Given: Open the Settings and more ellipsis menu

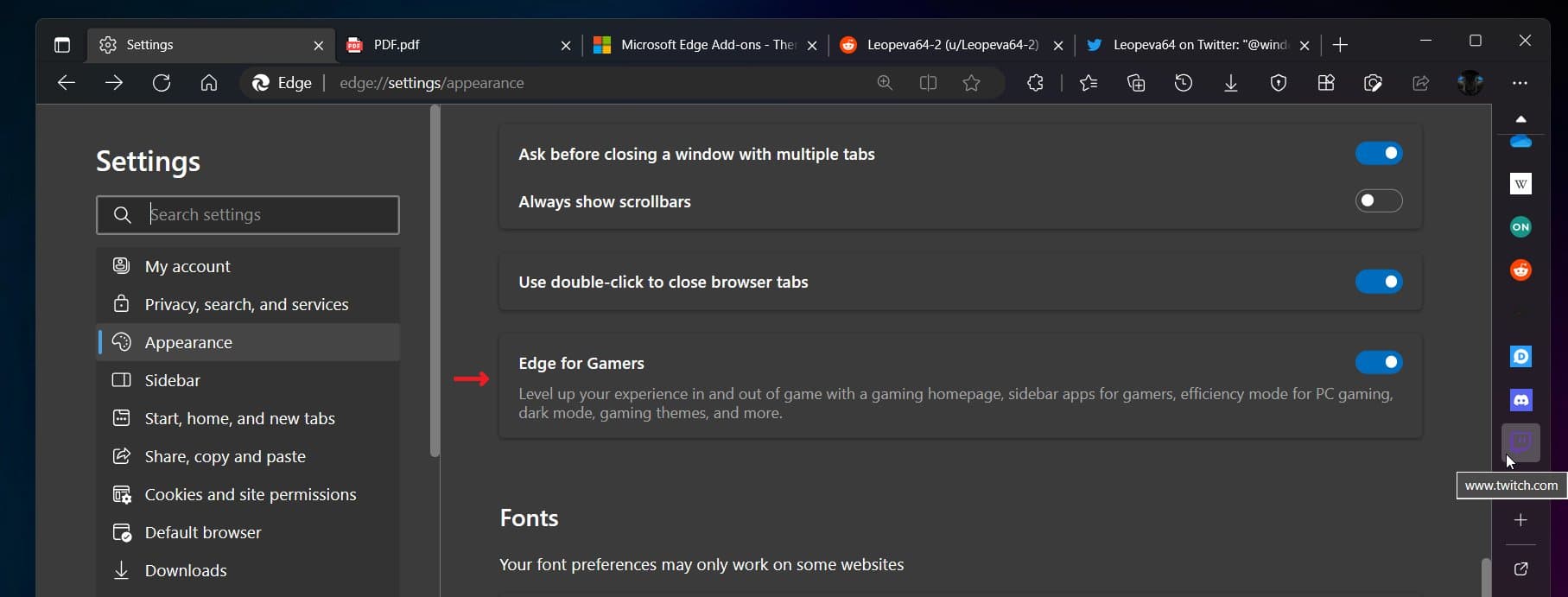Looking at the screenshot, I should [x=1520, y=83].
